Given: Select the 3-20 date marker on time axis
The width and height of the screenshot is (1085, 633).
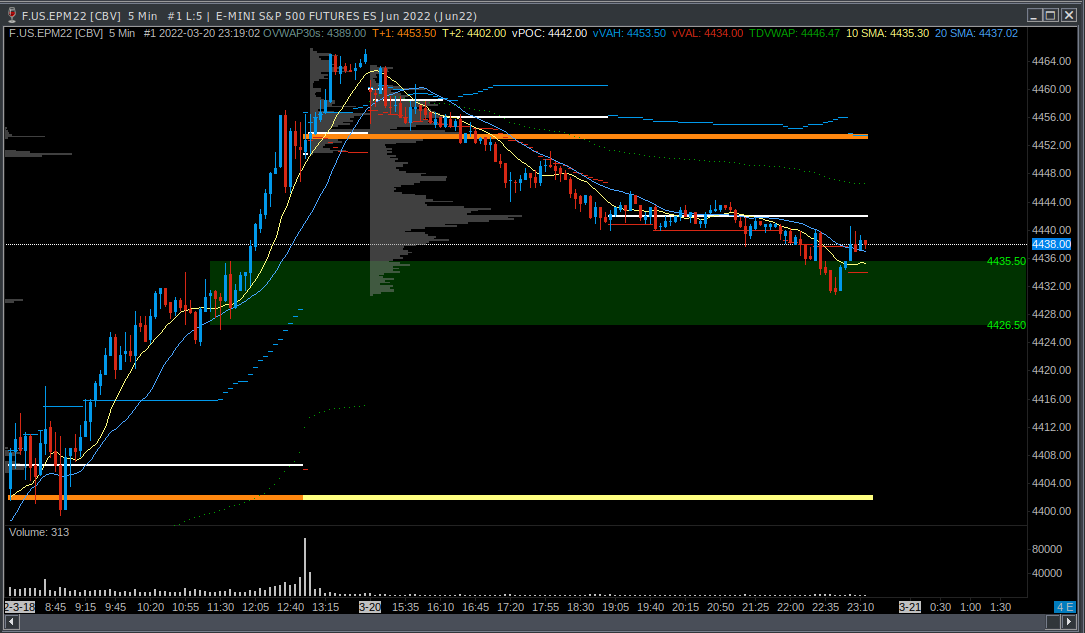Looking at the screenshot, I should [370, 607].
